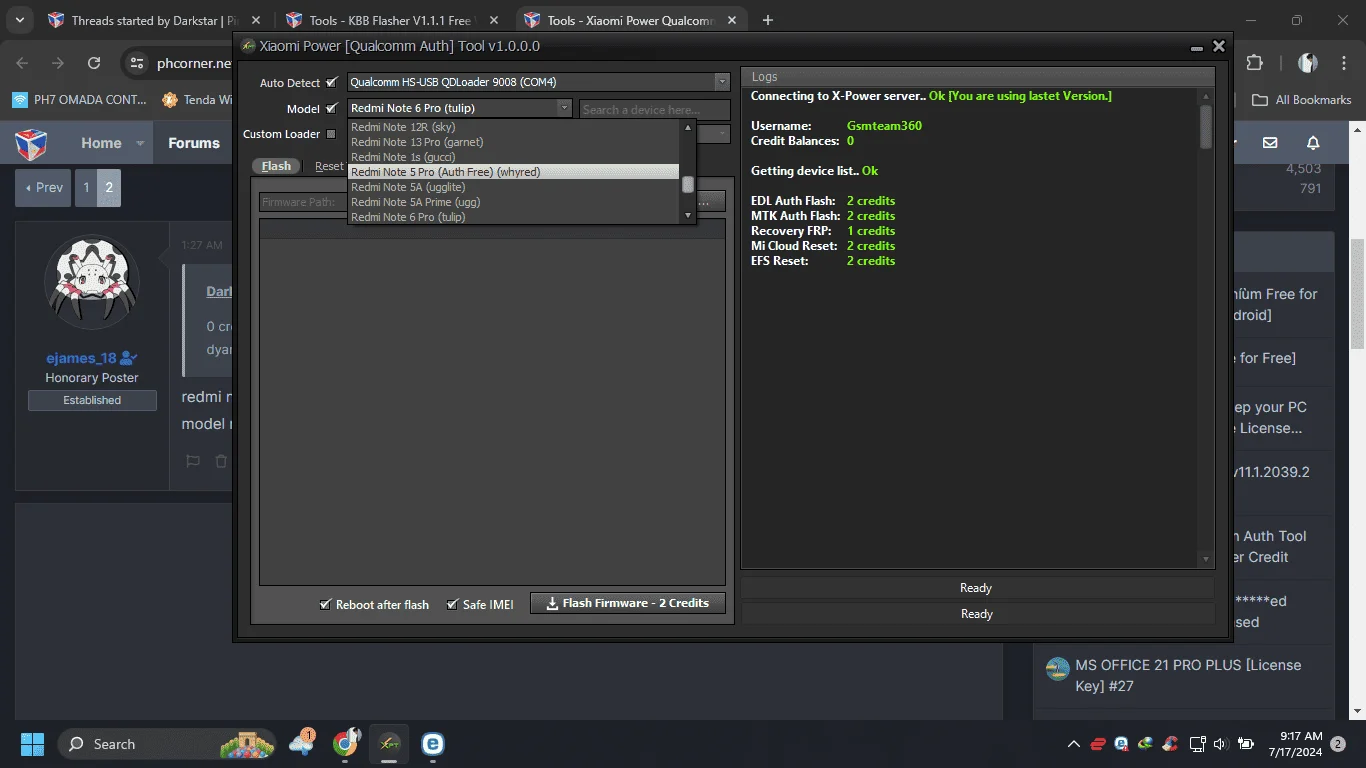This screenshot has width=1366, height=768.
Task: Select Redmi Note 13 Pro (garnet)
Action: point(514,142)
